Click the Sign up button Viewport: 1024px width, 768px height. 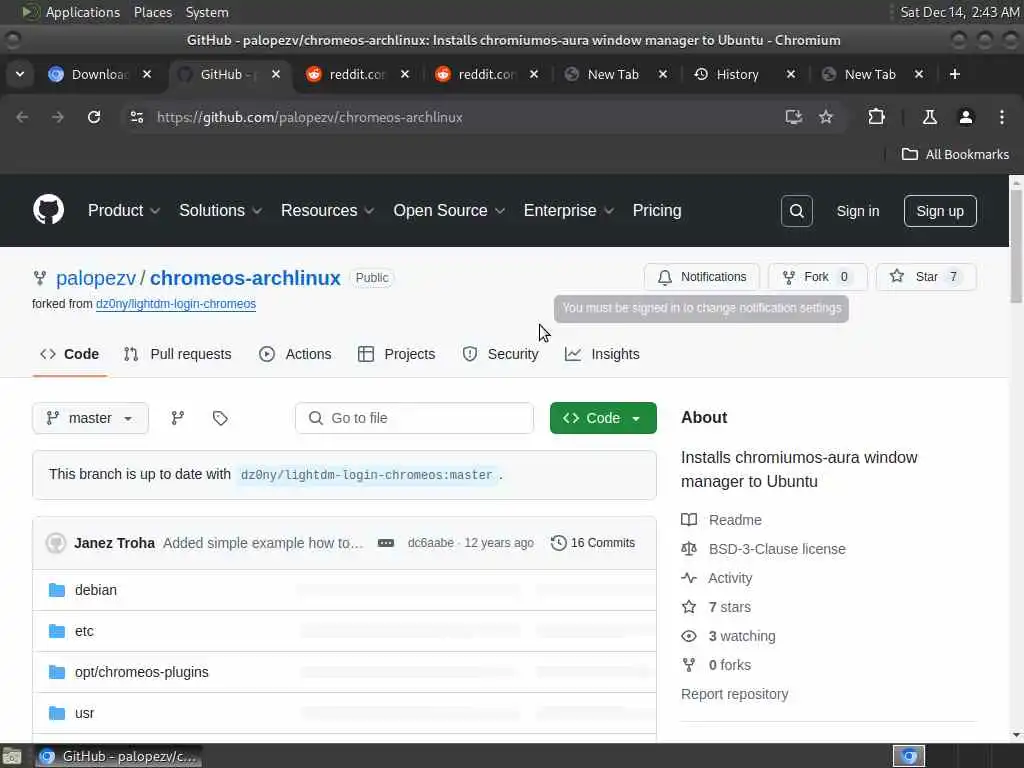click(940, 211)
